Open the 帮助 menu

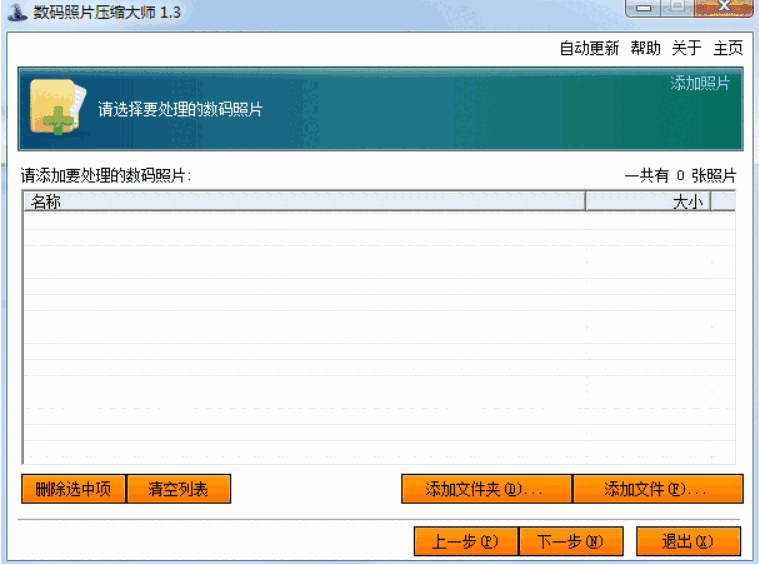[x=645, y=48]
